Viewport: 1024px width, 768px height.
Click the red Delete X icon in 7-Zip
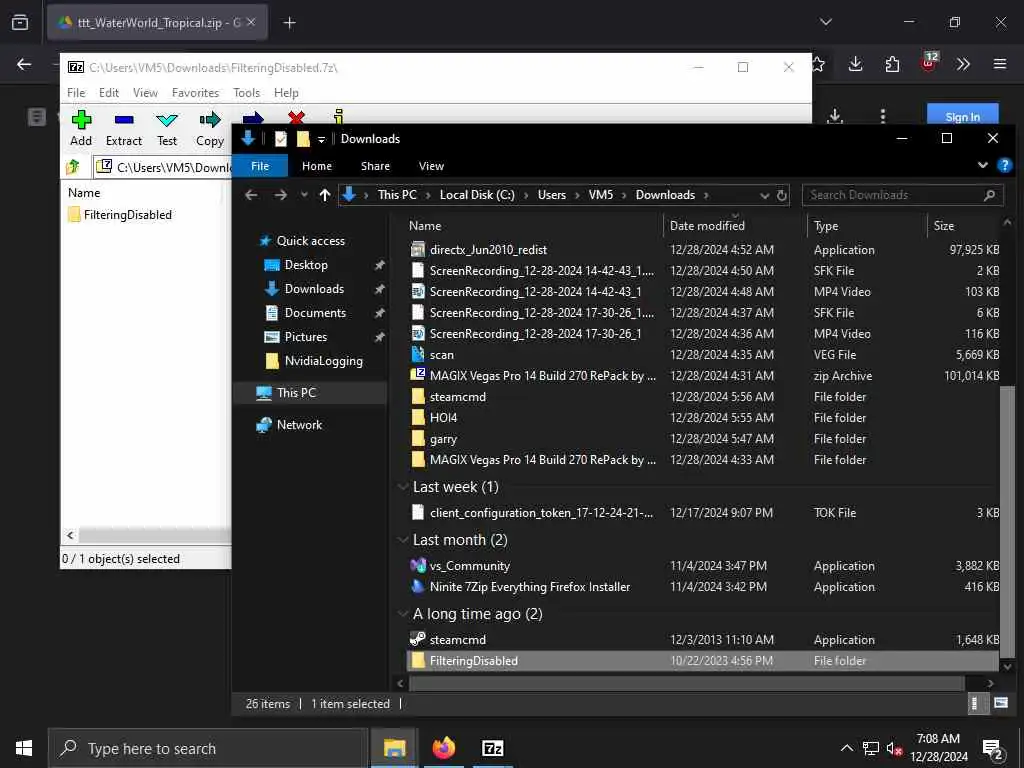[x=296, y=118]
